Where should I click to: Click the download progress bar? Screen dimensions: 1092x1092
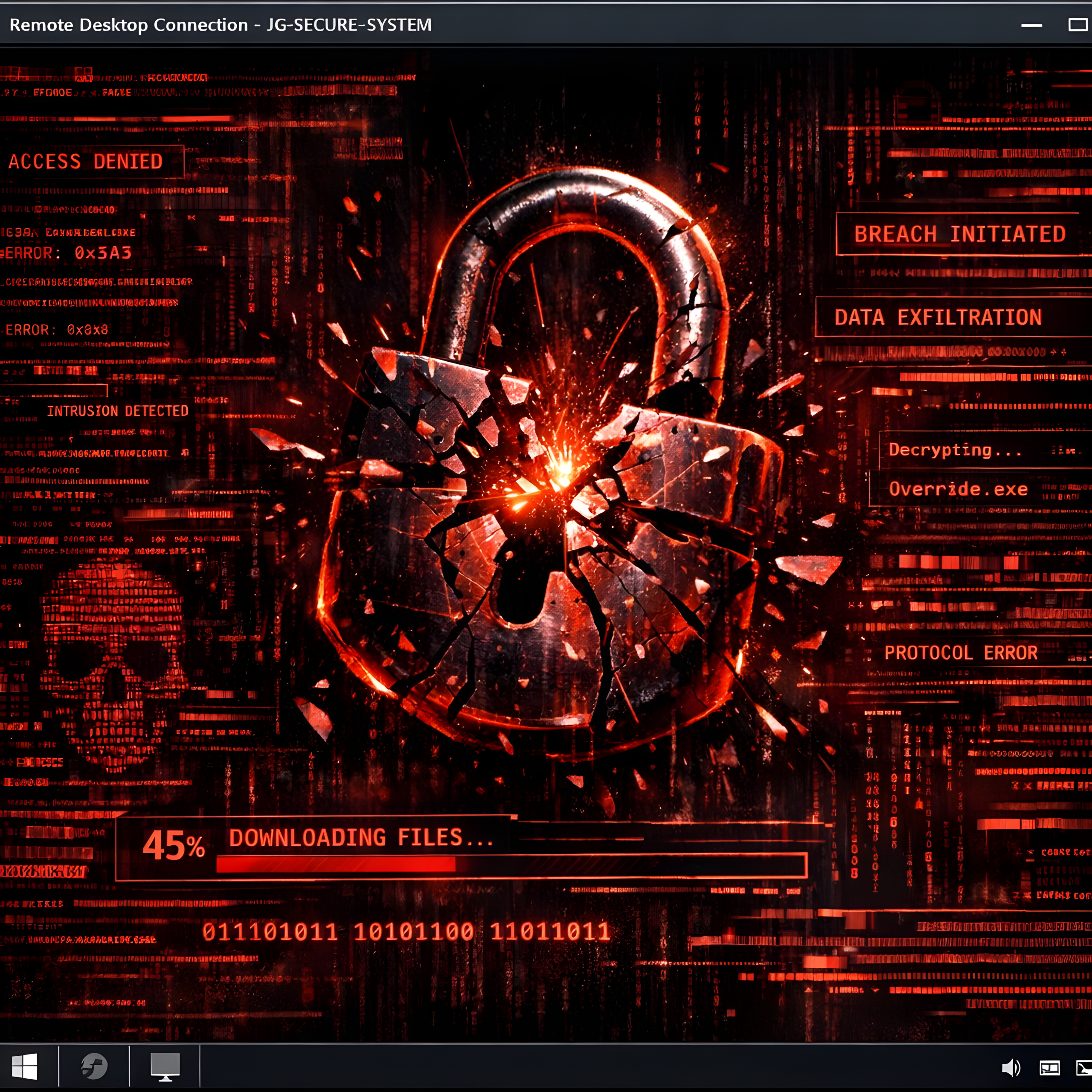pyautogui.click(x=511, y=864)
